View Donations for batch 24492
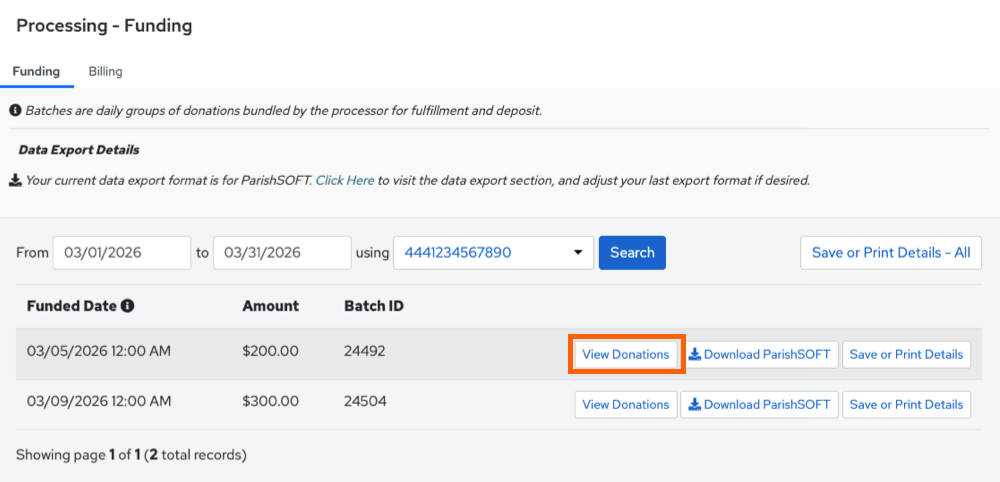1000x482 pixels. pos(626,354)
